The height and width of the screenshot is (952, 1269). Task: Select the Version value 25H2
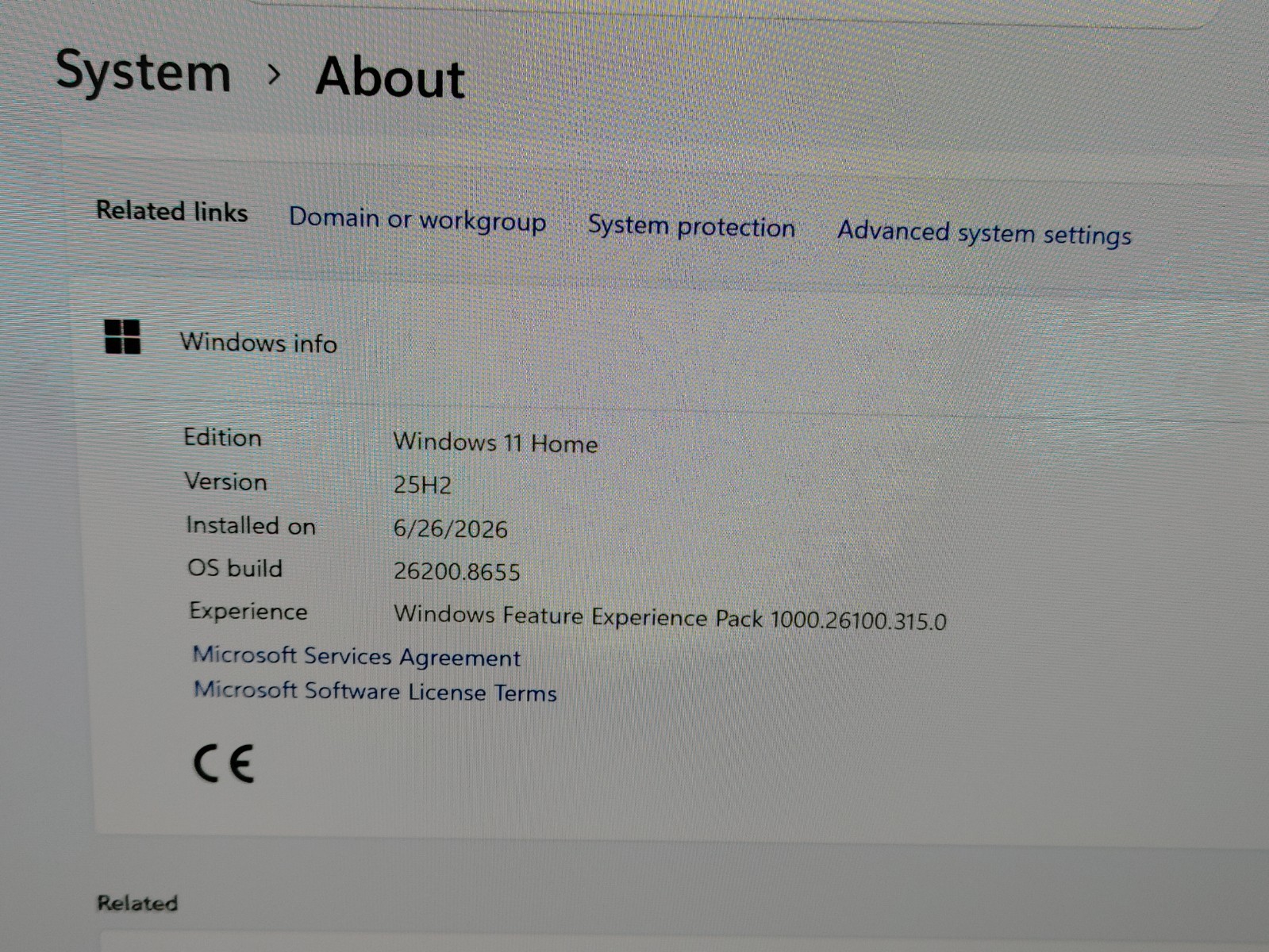[x=422, y=484]
